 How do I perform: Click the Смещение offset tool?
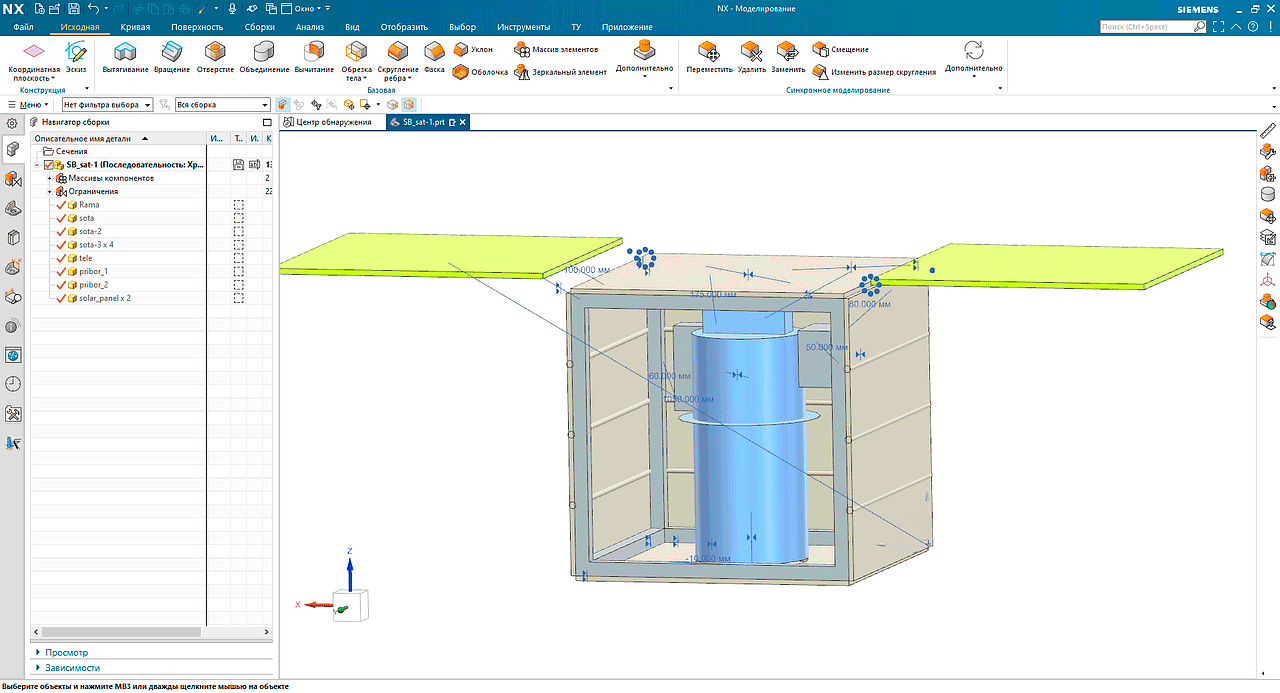pos(840,48)
